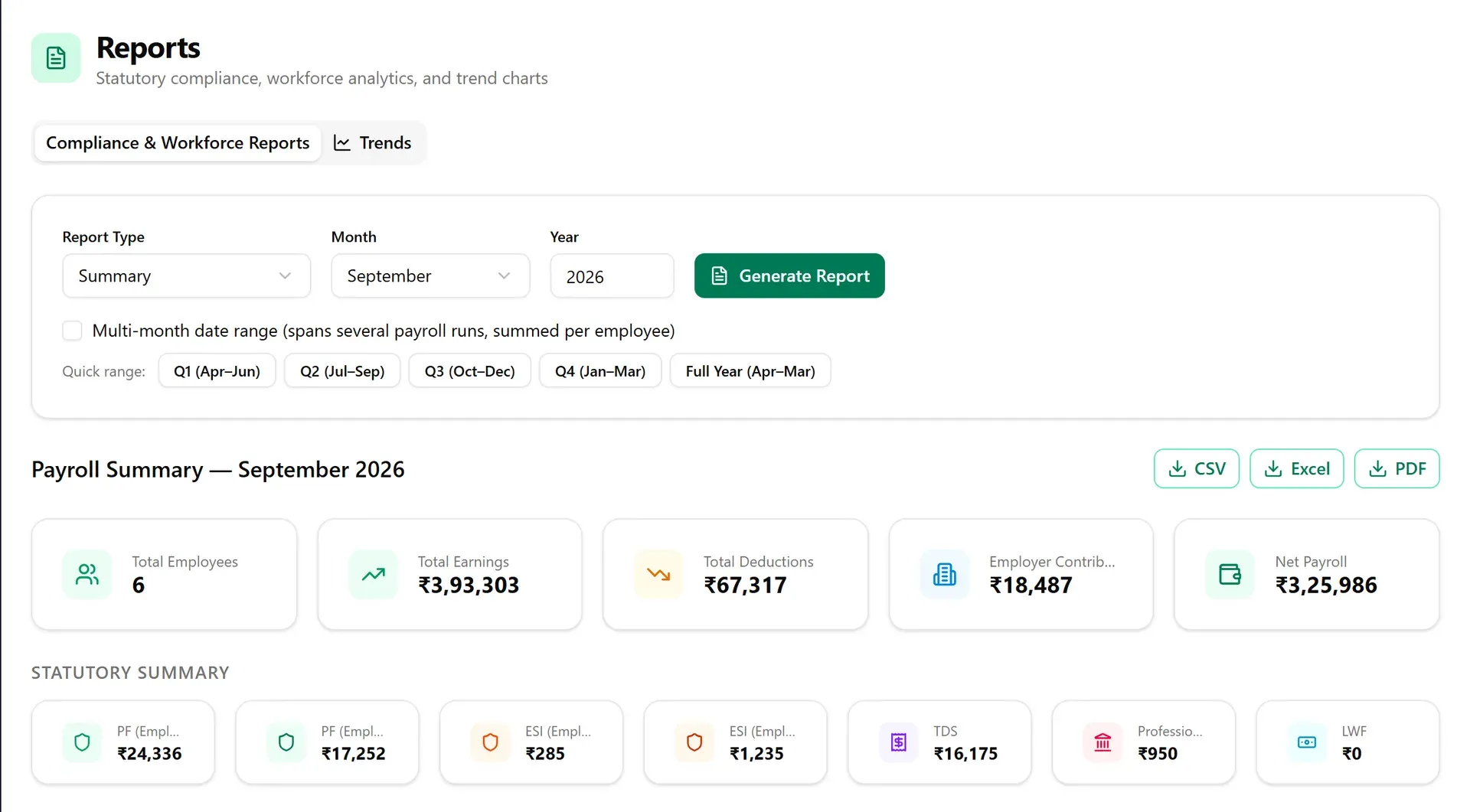Export the summary as Excel
The height and width of the screenshot is (812, 1470).
[x=1296, y=469]
